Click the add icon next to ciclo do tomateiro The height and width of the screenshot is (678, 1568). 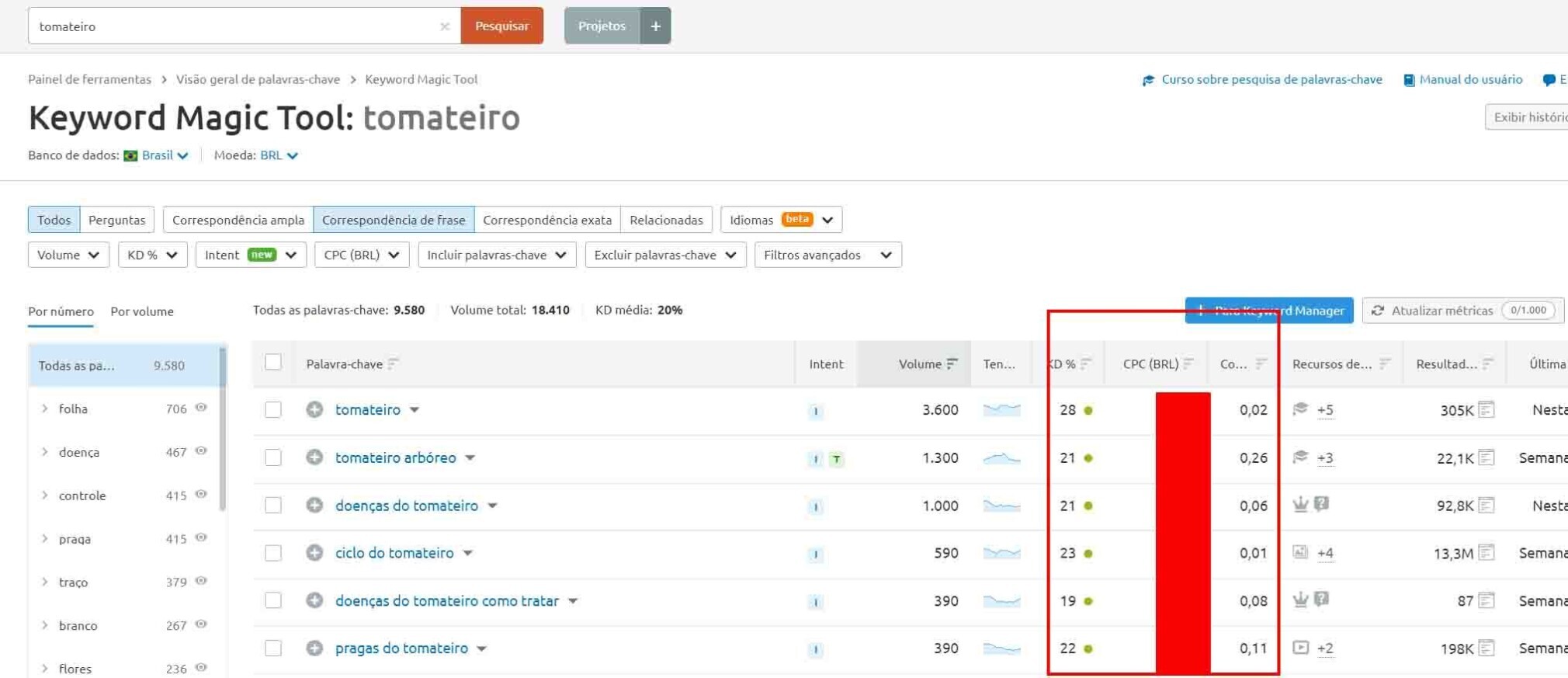(x=314, y=553)
